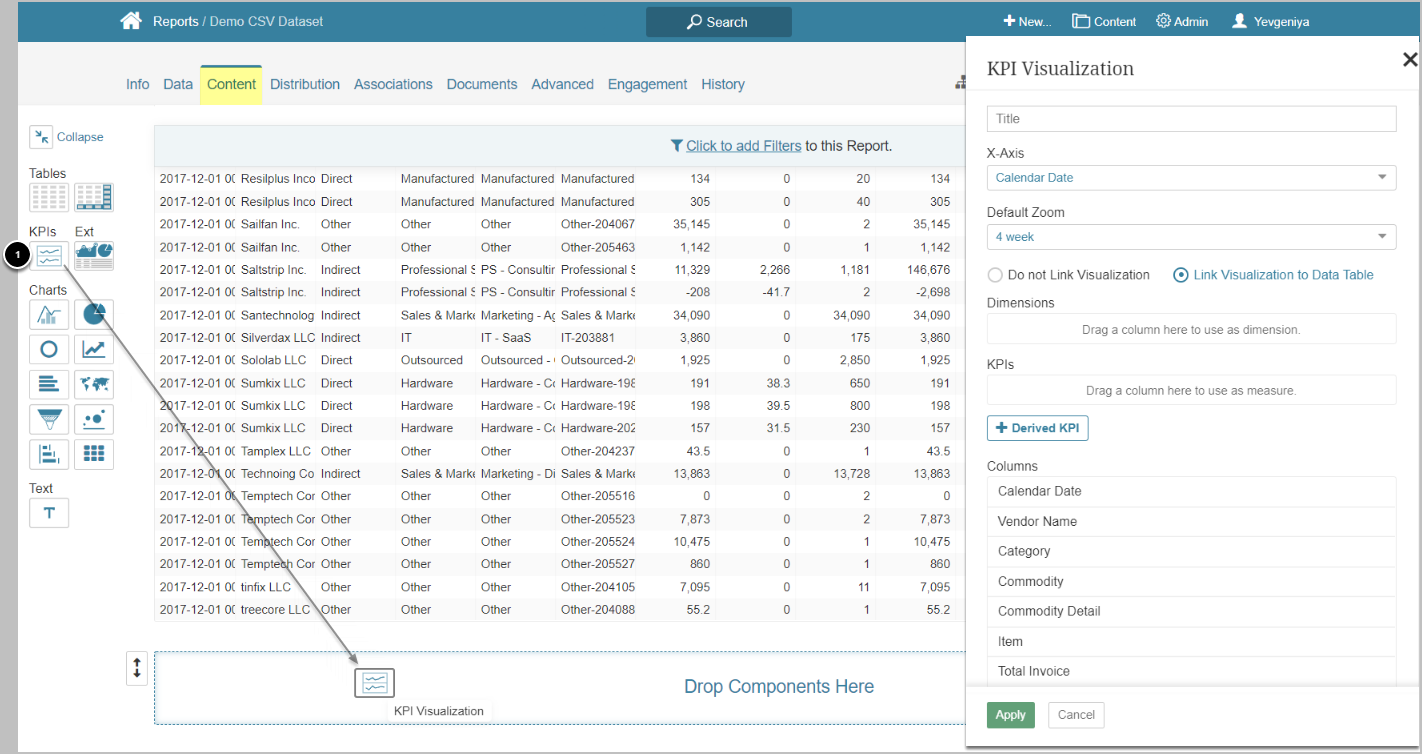This screenshot has height=754, width=1422.
Task: Expand the Default Zoom dropdown
Action: pyautogui.click(x=1191, y=237)
